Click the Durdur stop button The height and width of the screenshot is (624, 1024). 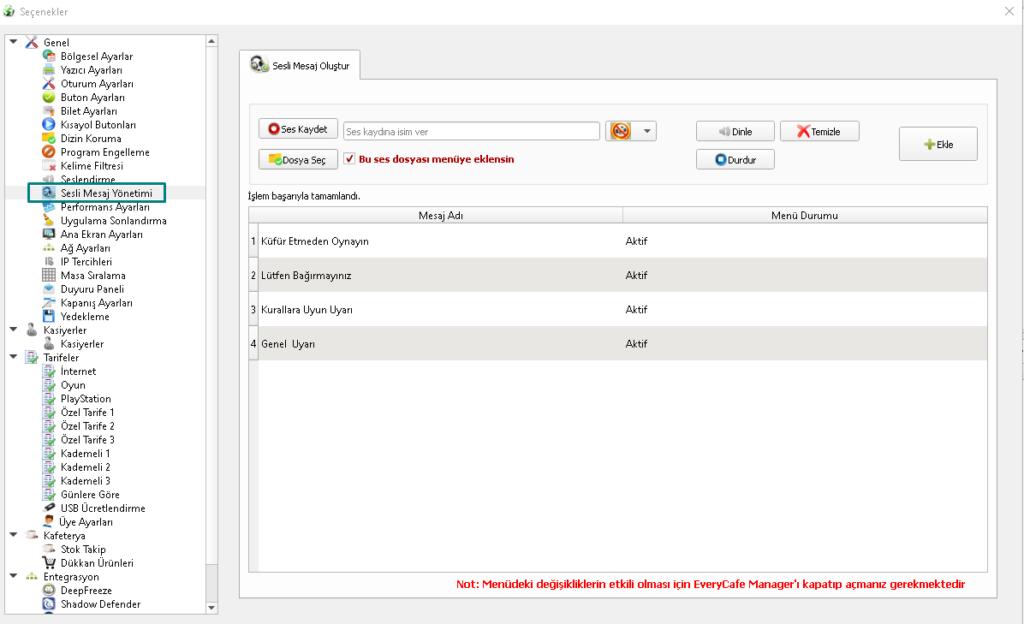tap(735, 159)
